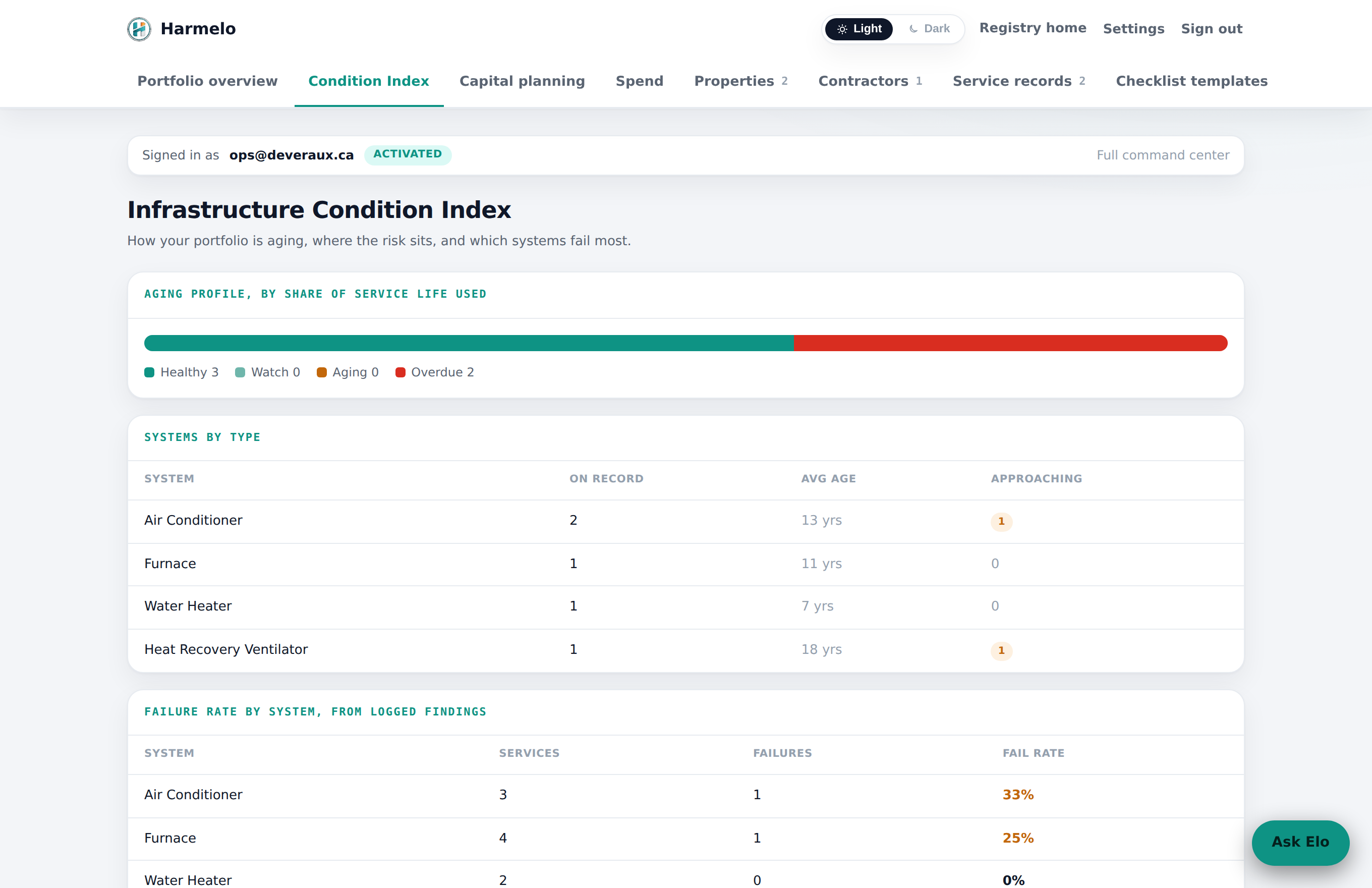Viewport: 1372px width, 888px height.
Task: Select the Condition Index tab
Action: tap(369, 81)
